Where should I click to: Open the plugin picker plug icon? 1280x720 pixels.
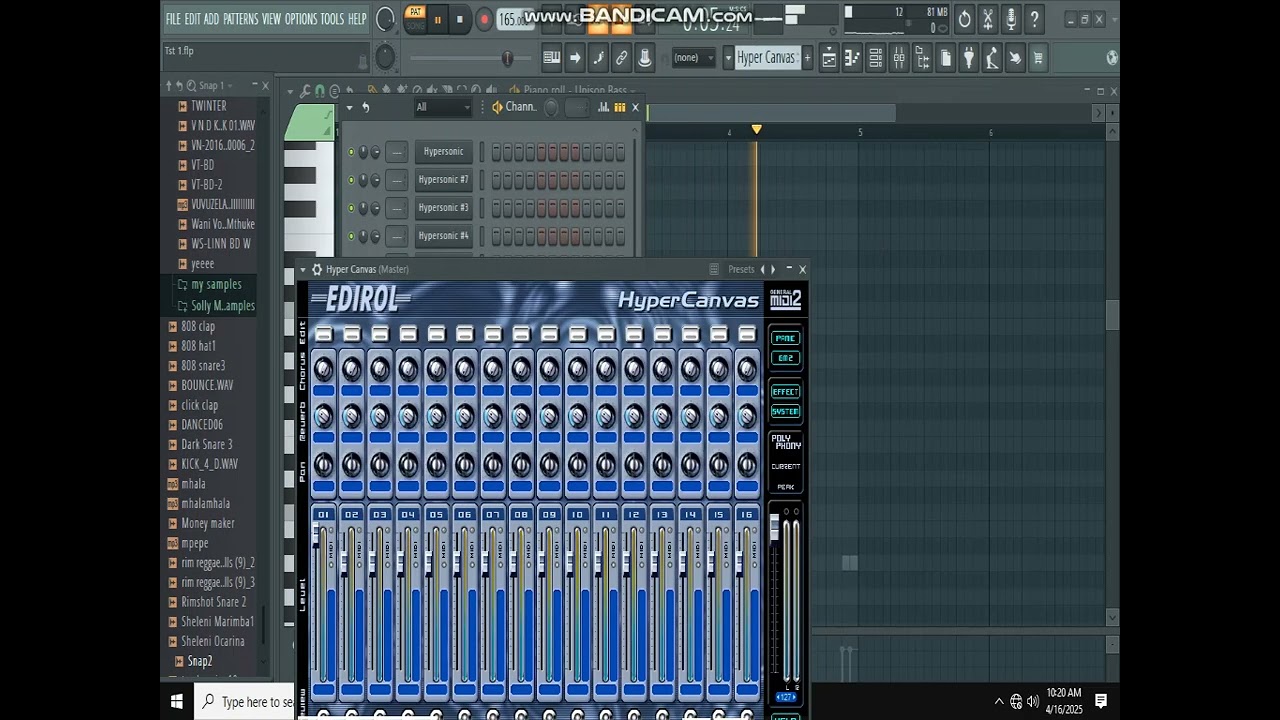point(968,58)
